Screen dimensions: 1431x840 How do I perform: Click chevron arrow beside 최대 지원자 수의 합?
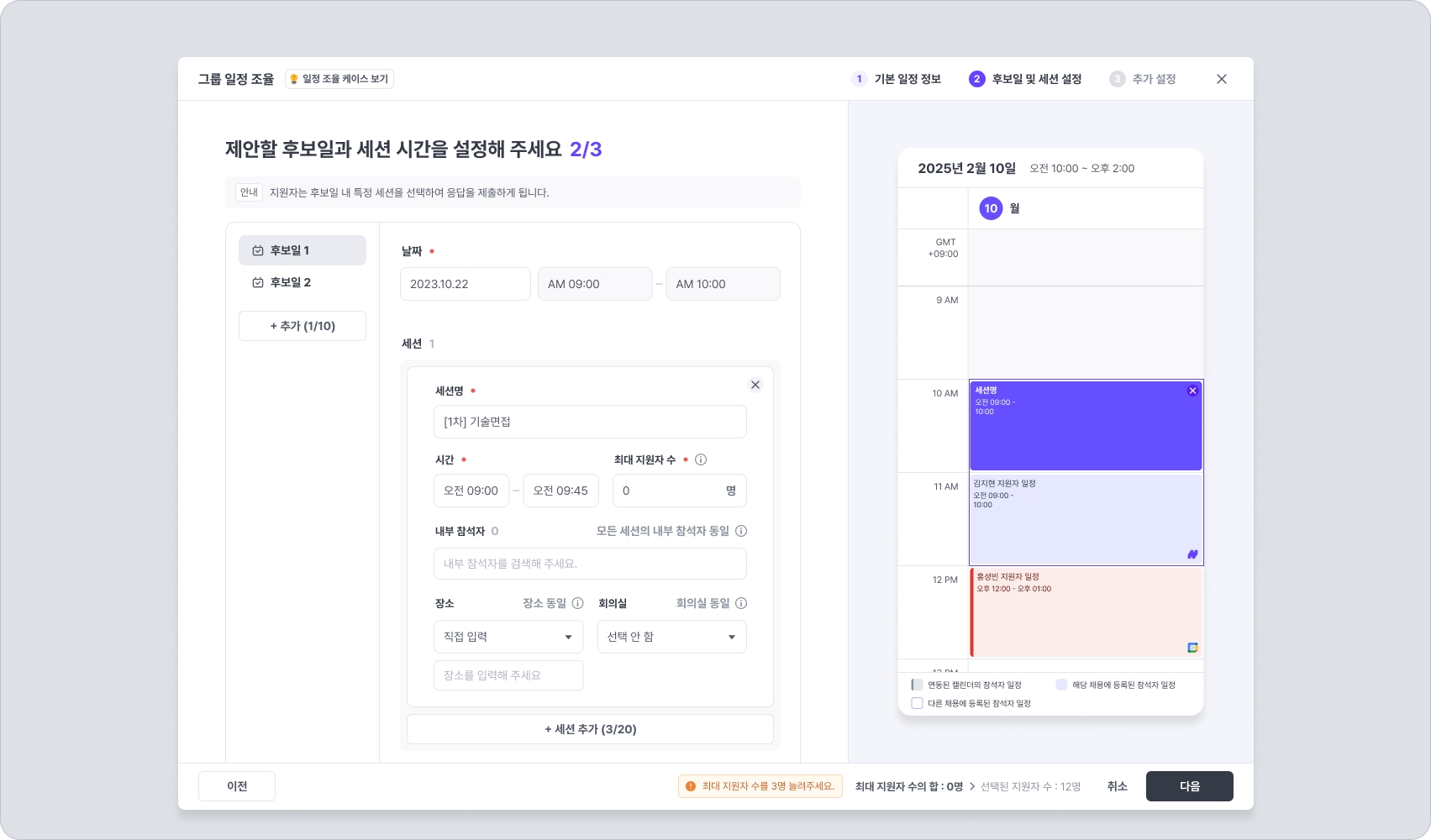coord(972,786)
